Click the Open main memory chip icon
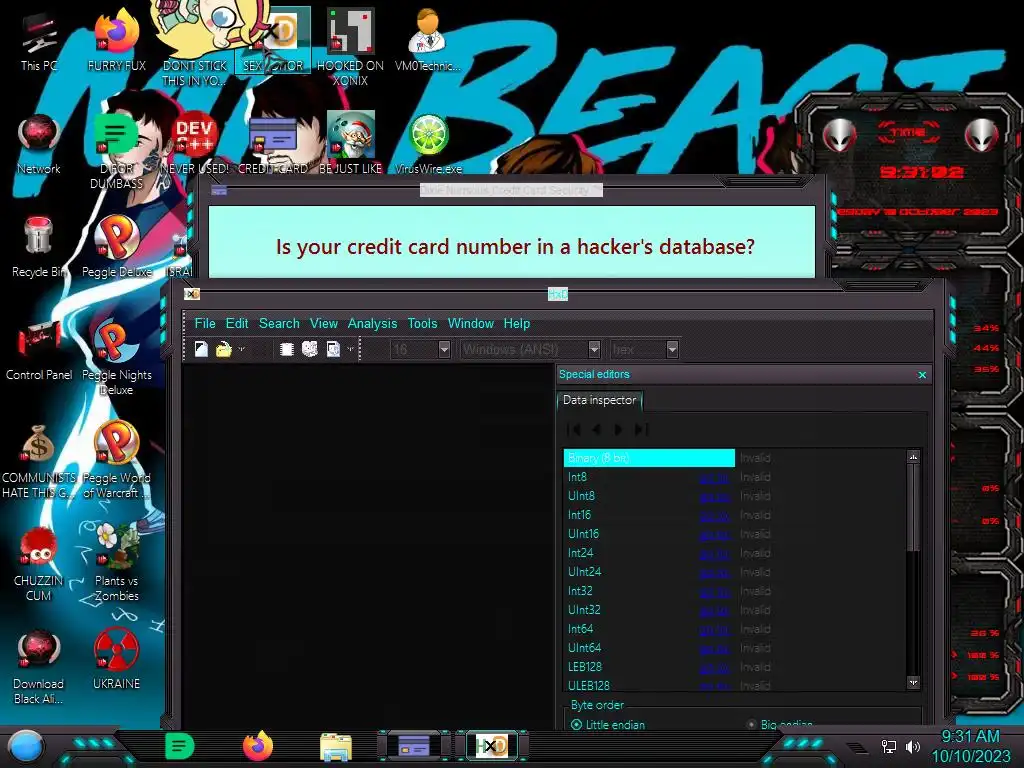This screenshot has height=768, width=1024. 286,349
